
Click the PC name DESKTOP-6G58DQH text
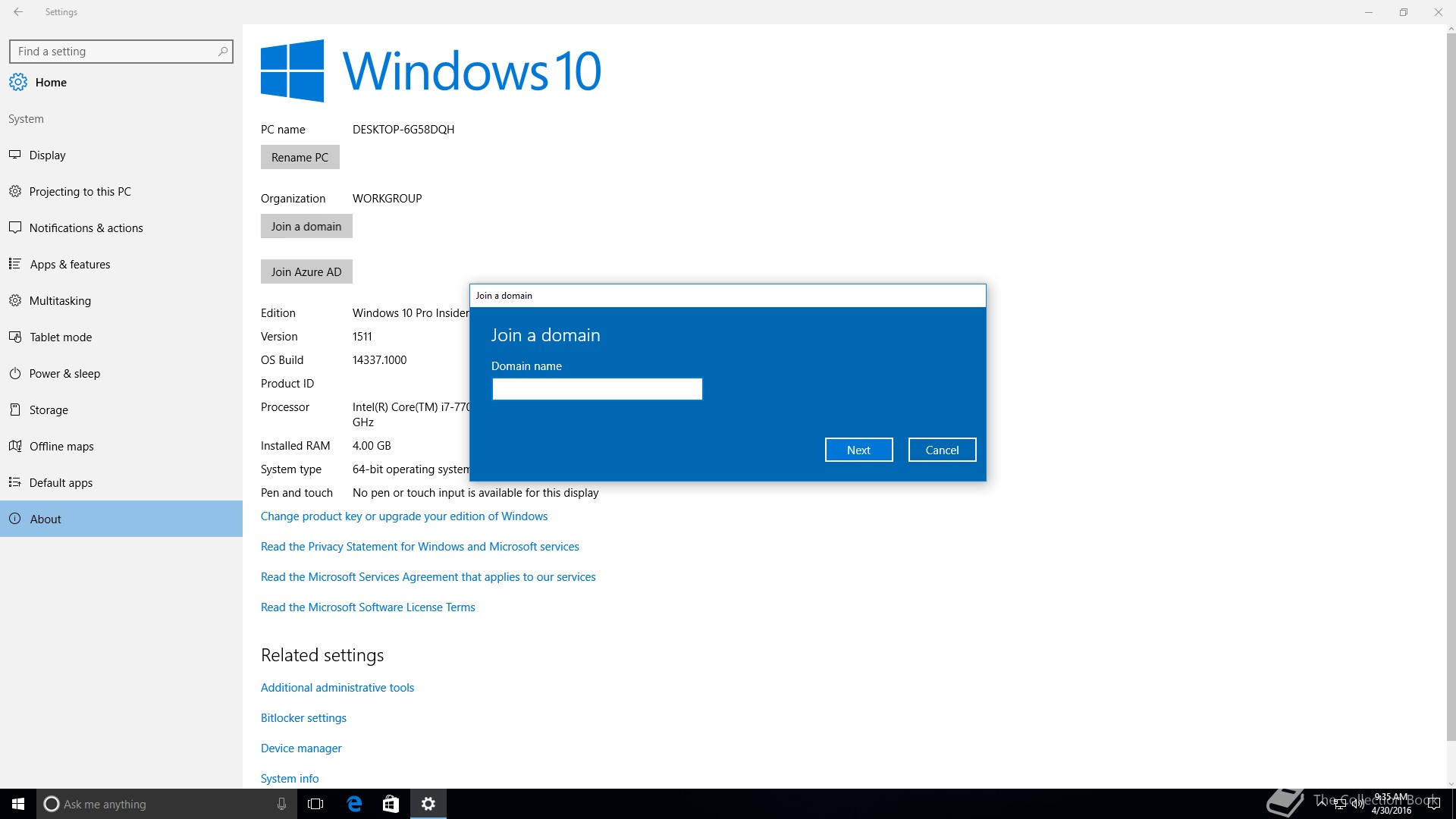(x=403, y=129)
